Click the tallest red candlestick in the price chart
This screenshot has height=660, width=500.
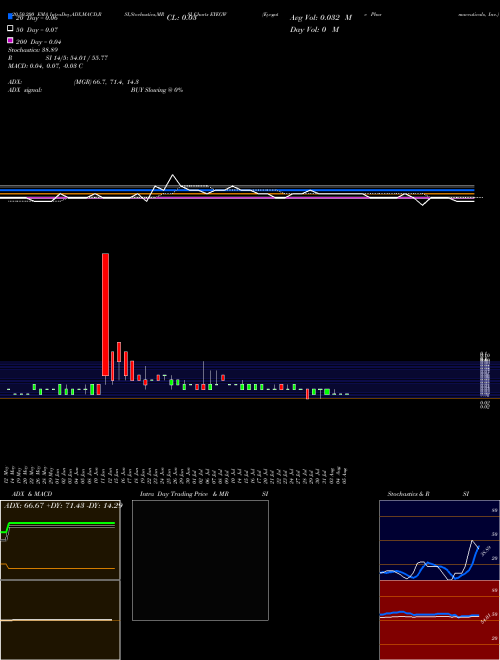click(x=105, y=314)
